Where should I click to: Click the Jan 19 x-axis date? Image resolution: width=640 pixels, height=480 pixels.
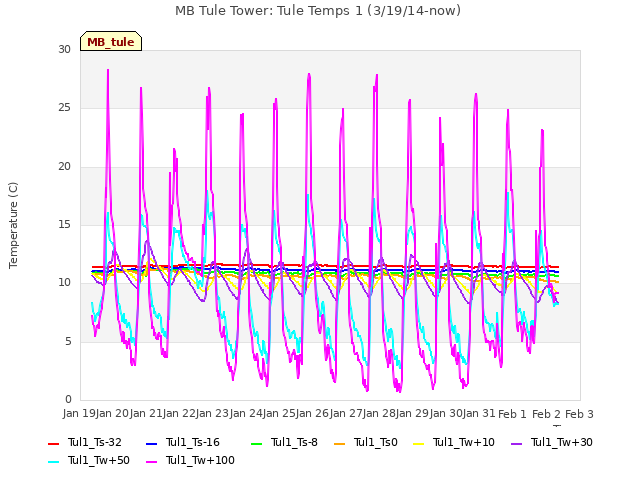(78, 413)
